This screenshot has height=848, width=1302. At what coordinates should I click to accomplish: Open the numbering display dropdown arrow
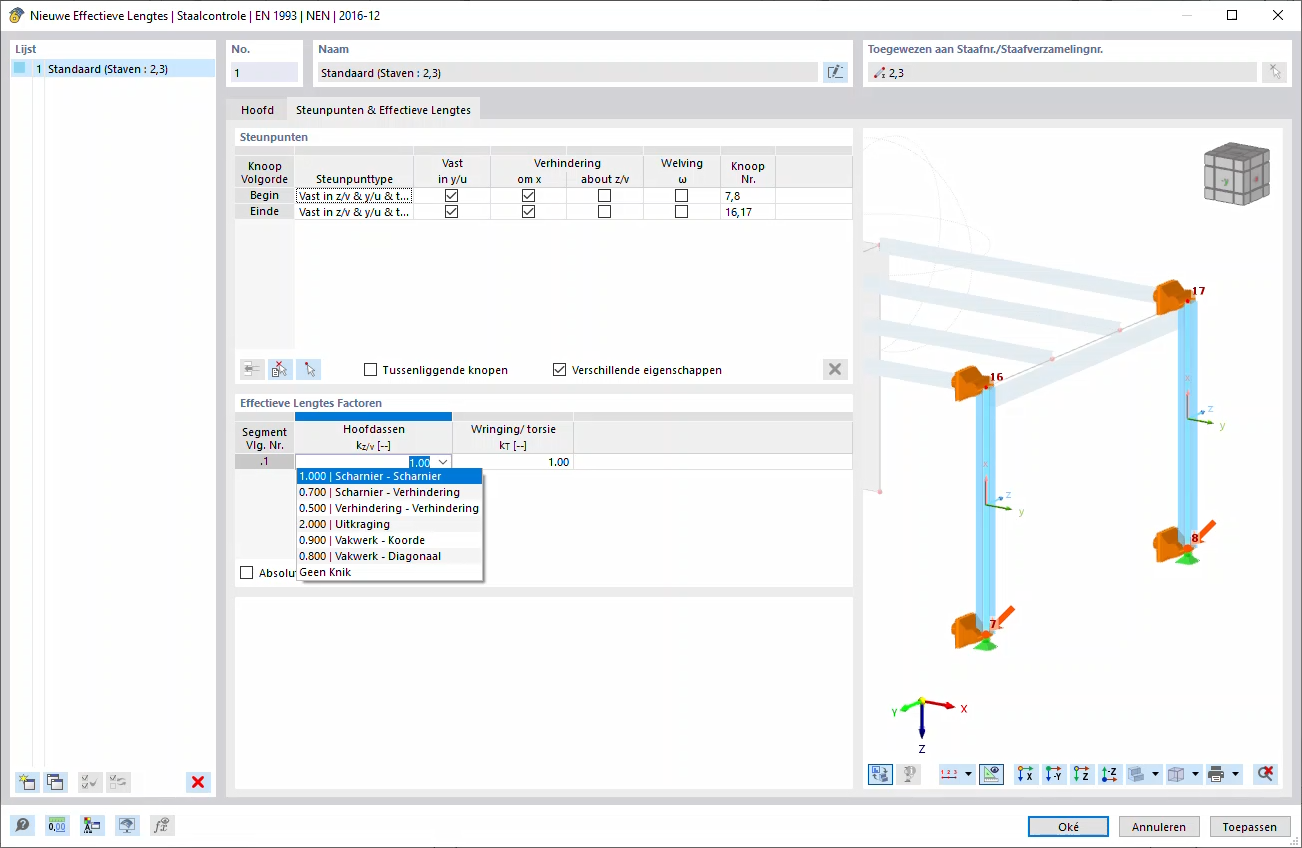(967, 774)
